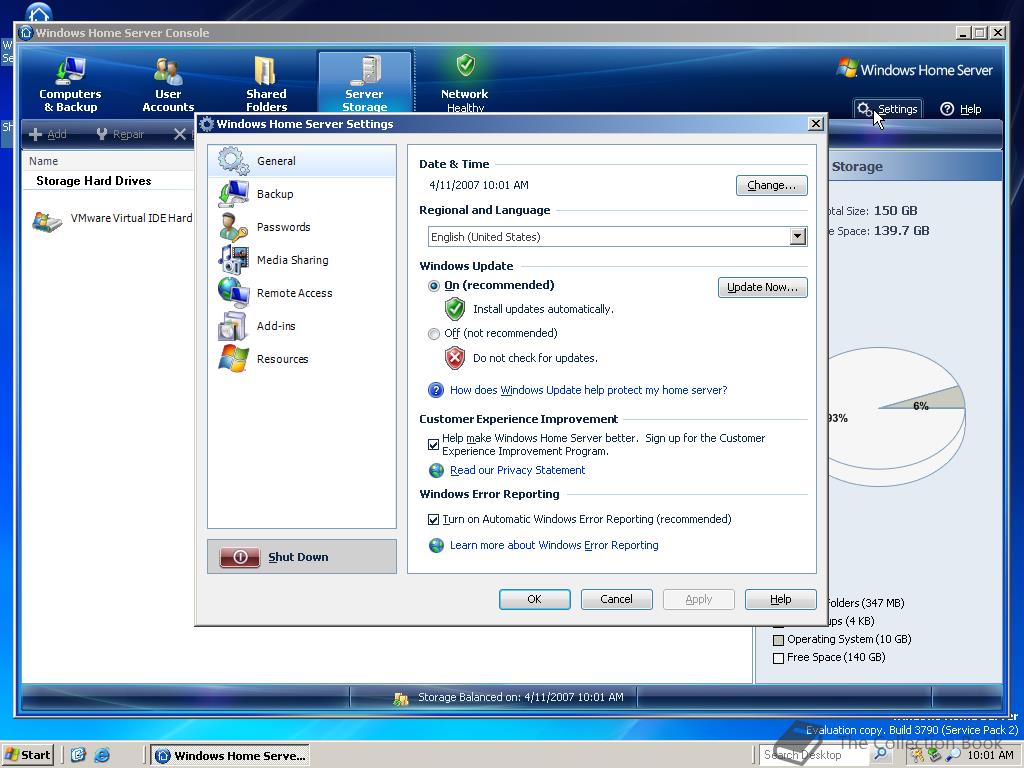The width and height of the screenshot is (1024, 768).
Task: Open Windows Update help protect link
Action: (x=588, y=390)
